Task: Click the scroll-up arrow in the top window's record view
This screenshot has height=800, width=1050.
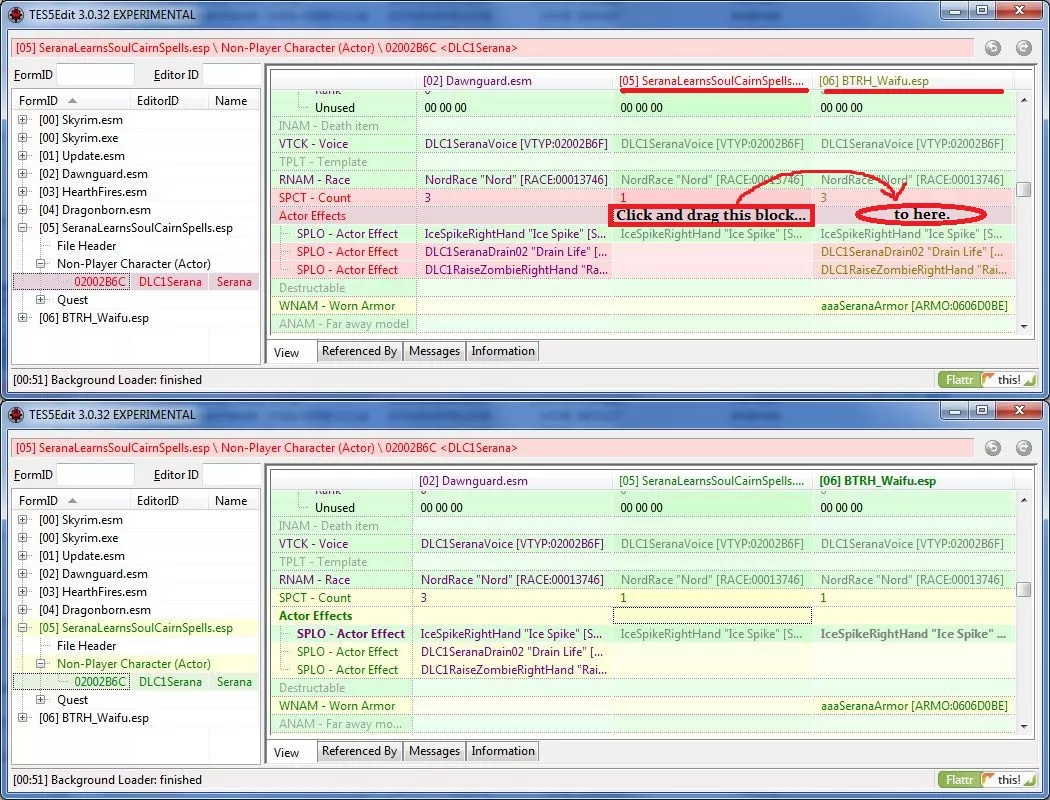Action: point(1024,100)
